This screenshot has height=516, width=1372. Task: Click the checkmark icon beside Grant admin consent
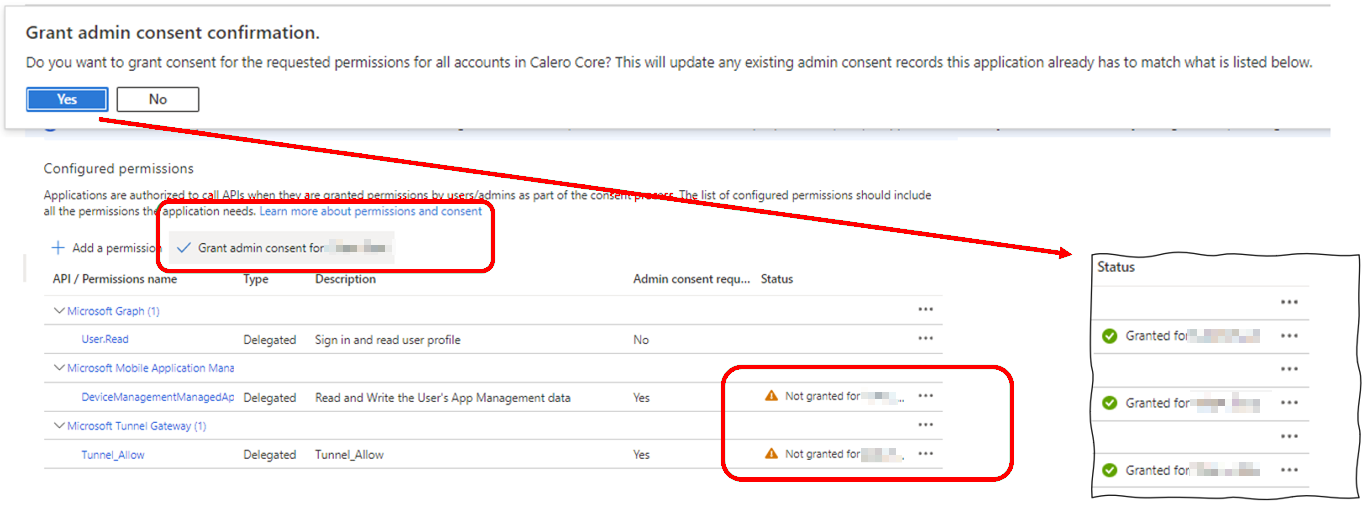(x=183, y=248)
